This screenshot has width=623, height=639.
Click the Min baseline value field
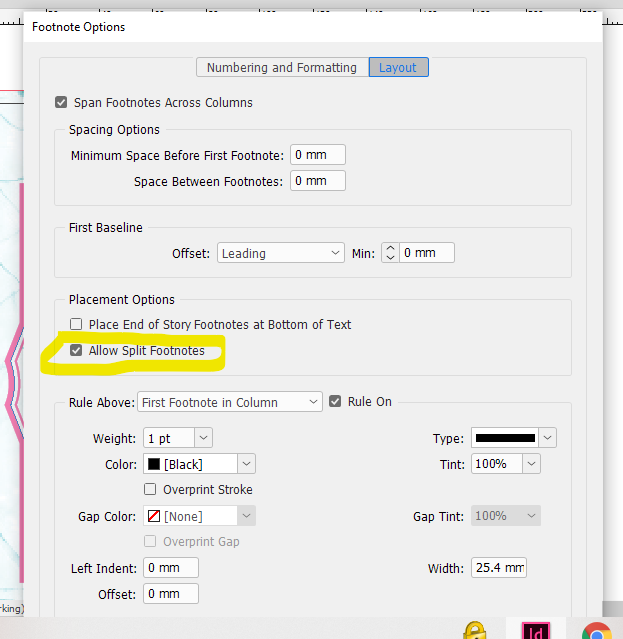[427, 253]
